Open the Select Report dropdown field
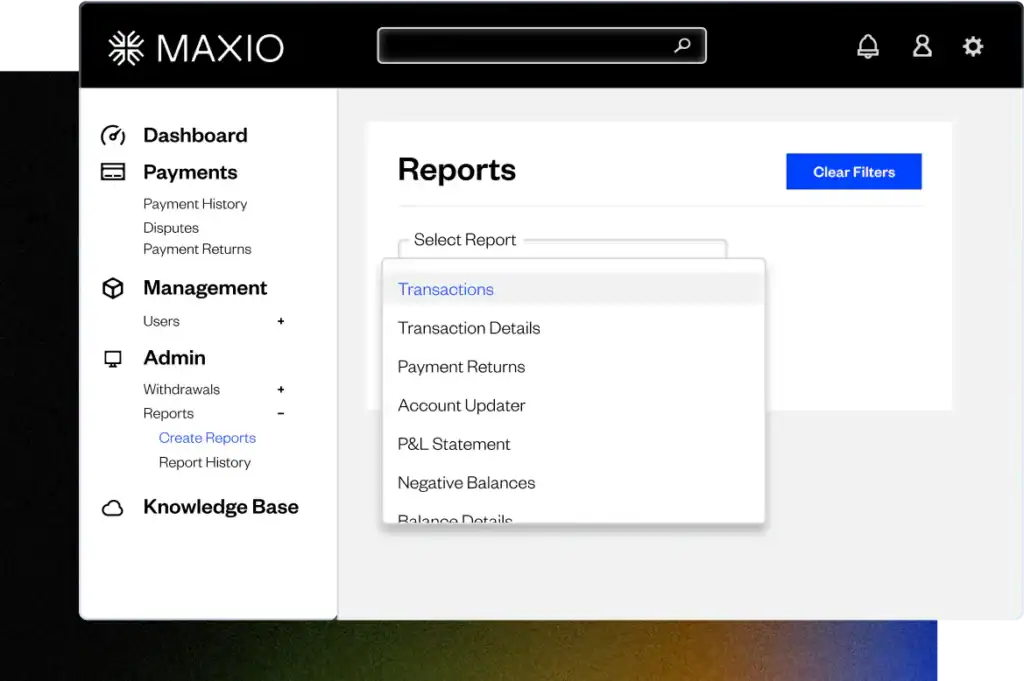The height and width of the screenshot is (681, 1024). pos(562,248)
